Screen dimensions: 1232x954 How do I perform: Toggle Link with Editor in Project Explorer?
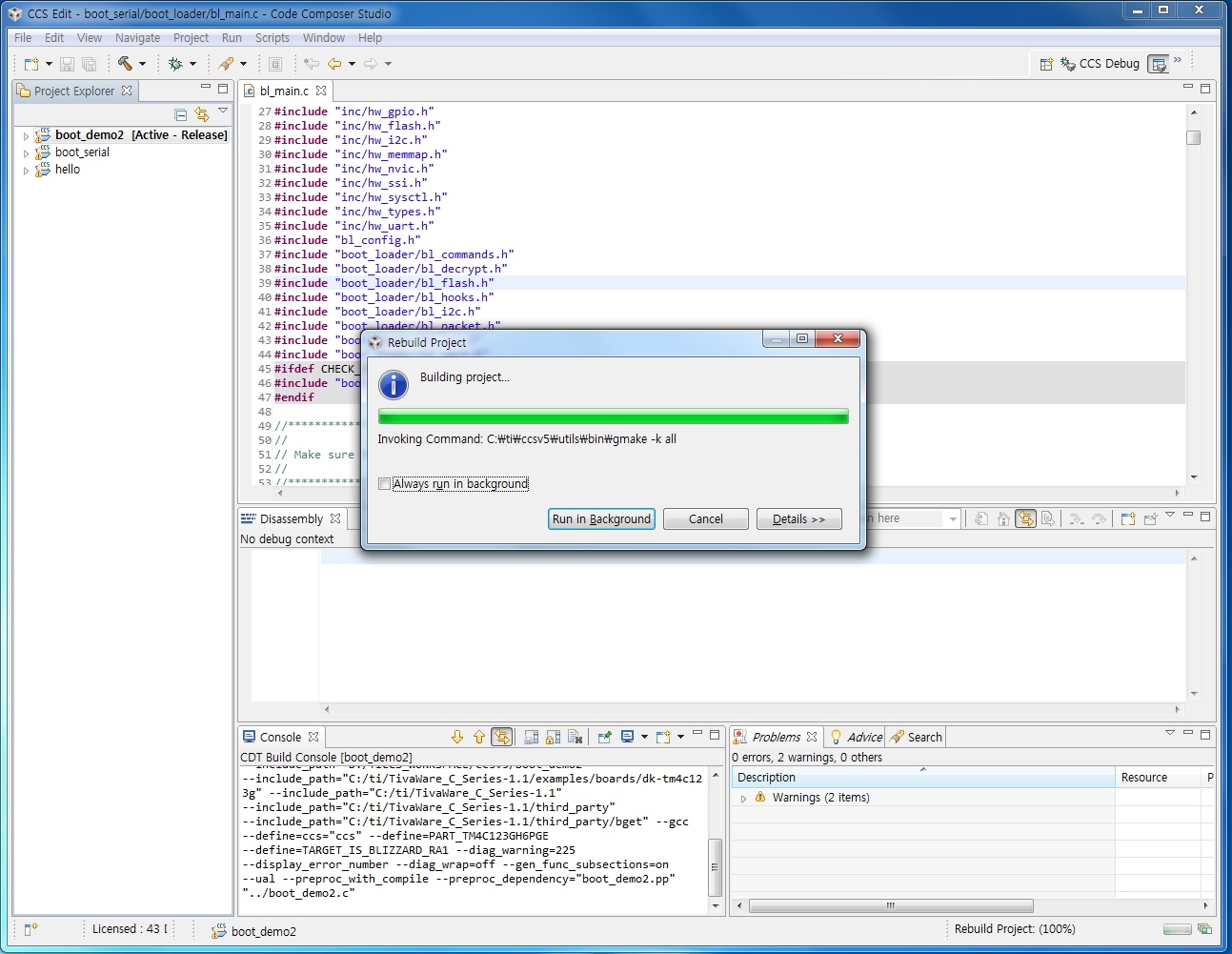(x=202, y=114)
